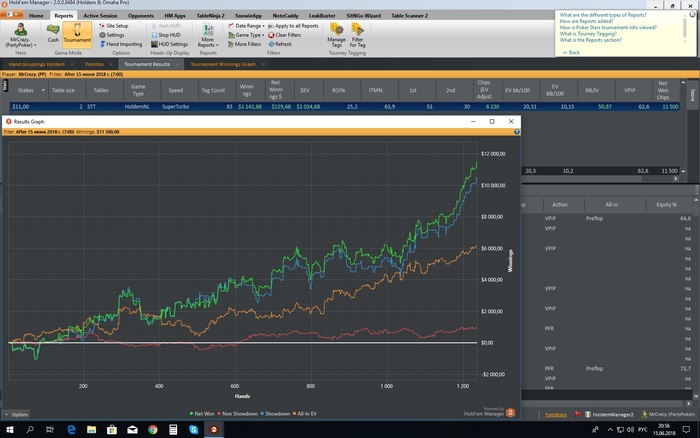Switch to the Tournament Winnings Graph report tab
This screenshot has height=438, width=700.
pos(223,64)
